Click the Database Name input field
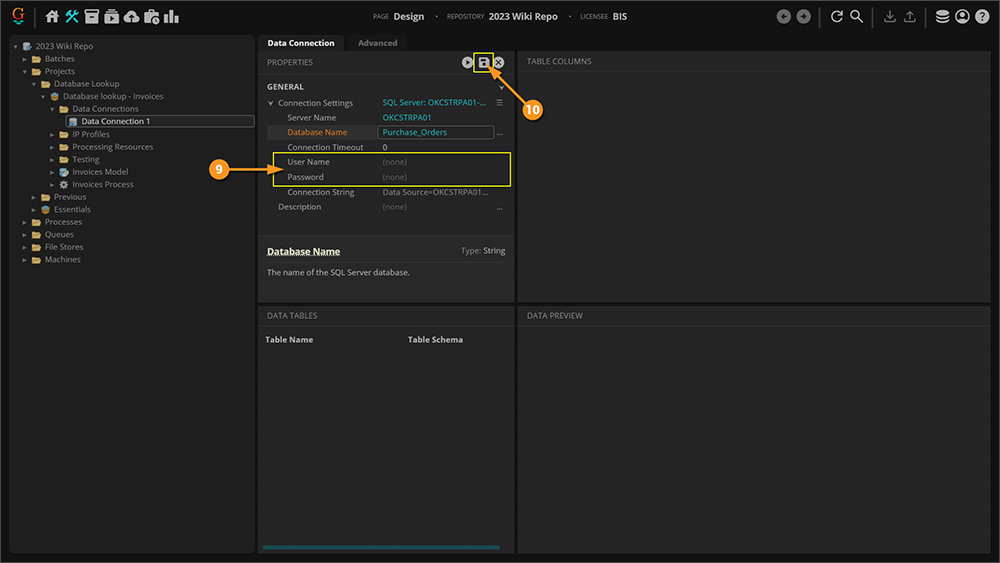Image resolution: width=1000 pixels, height=563 pixels. point(435,132)
